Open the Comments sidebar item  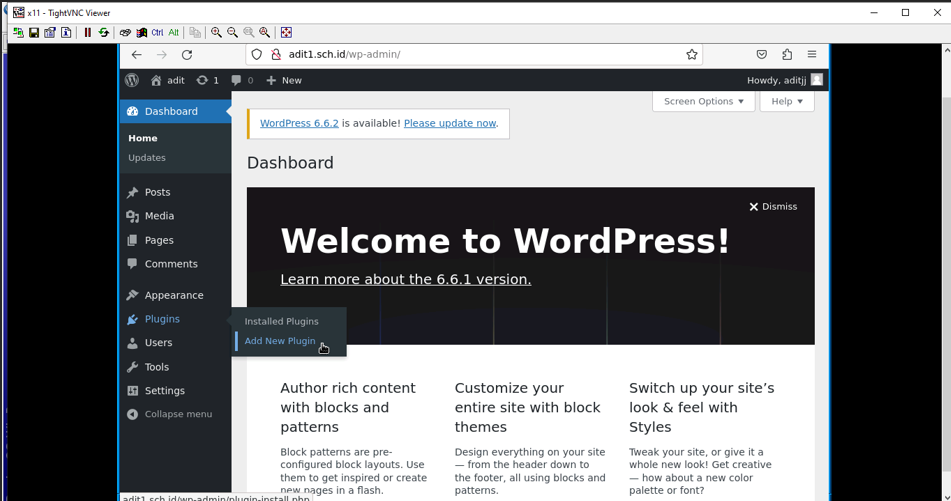click(x=175, y=264)
